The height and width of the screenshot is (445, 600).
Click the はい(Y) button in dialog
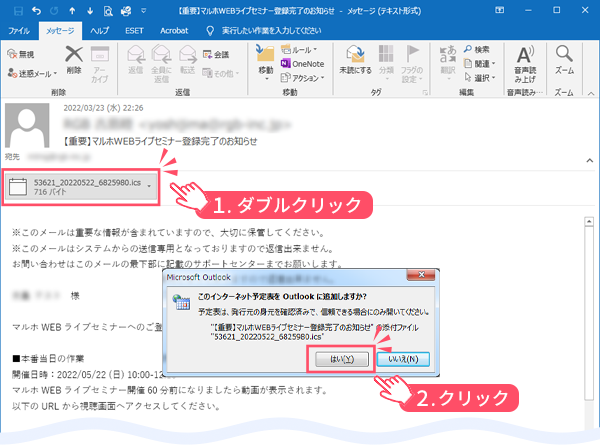tap(342, 359)
